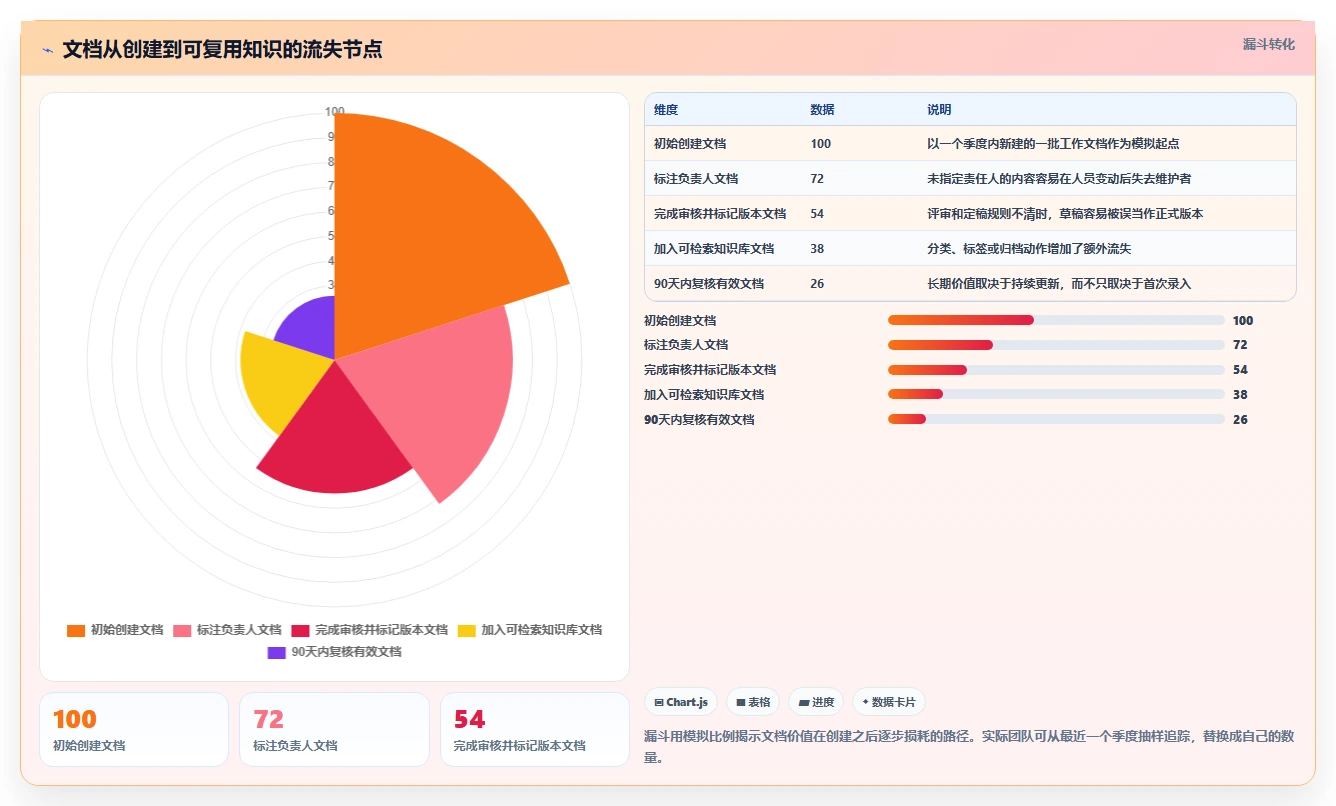Click the value 54 in the table
Viewport: 1336px width, 806px height.
click(x=817, y=214)
